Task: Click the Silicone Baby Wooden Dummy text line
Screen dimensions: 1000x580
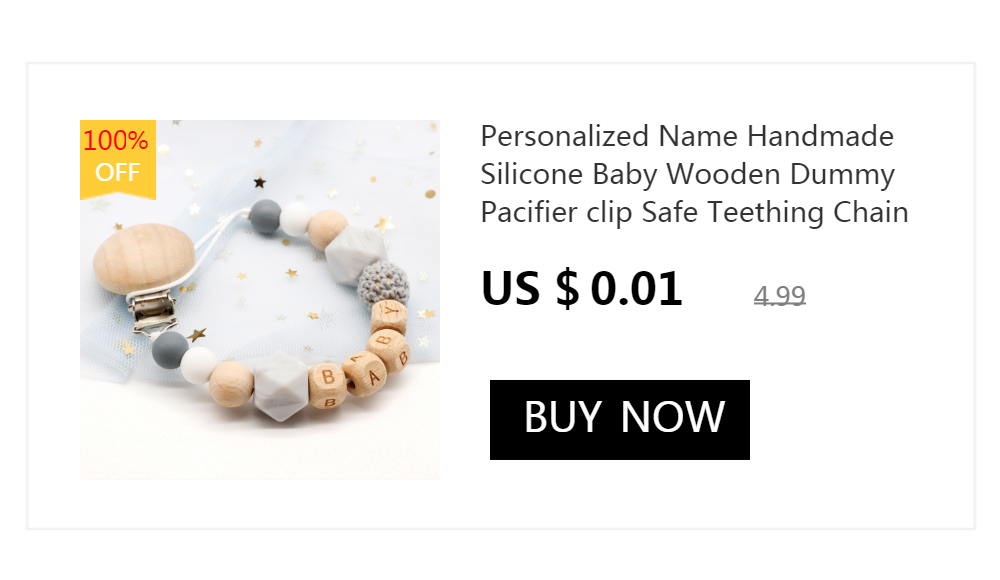Action: [x=688, y=174]
